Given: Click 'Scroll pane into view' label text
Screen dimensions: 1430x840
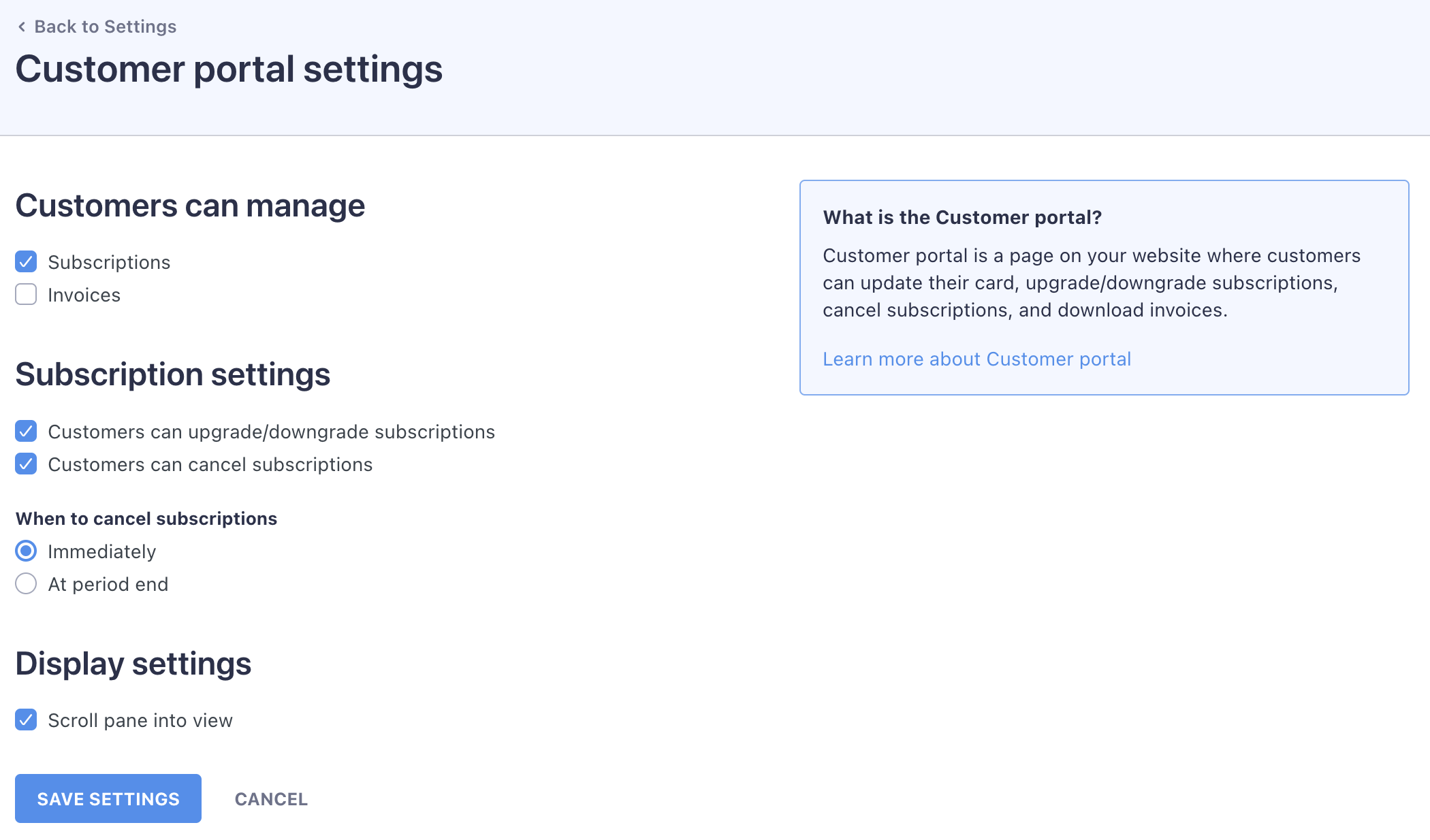Looking at the screenshot, I should coord(140,720).
